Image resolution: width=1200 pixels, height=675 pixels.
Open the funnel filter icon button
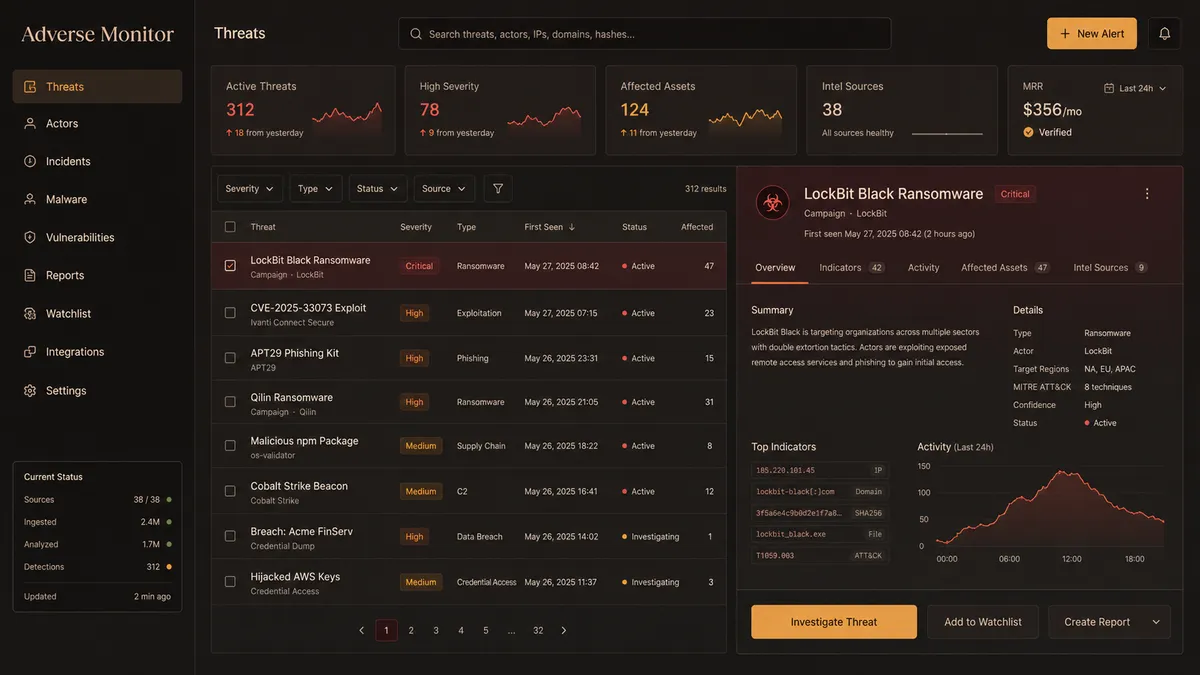(498, 189)
